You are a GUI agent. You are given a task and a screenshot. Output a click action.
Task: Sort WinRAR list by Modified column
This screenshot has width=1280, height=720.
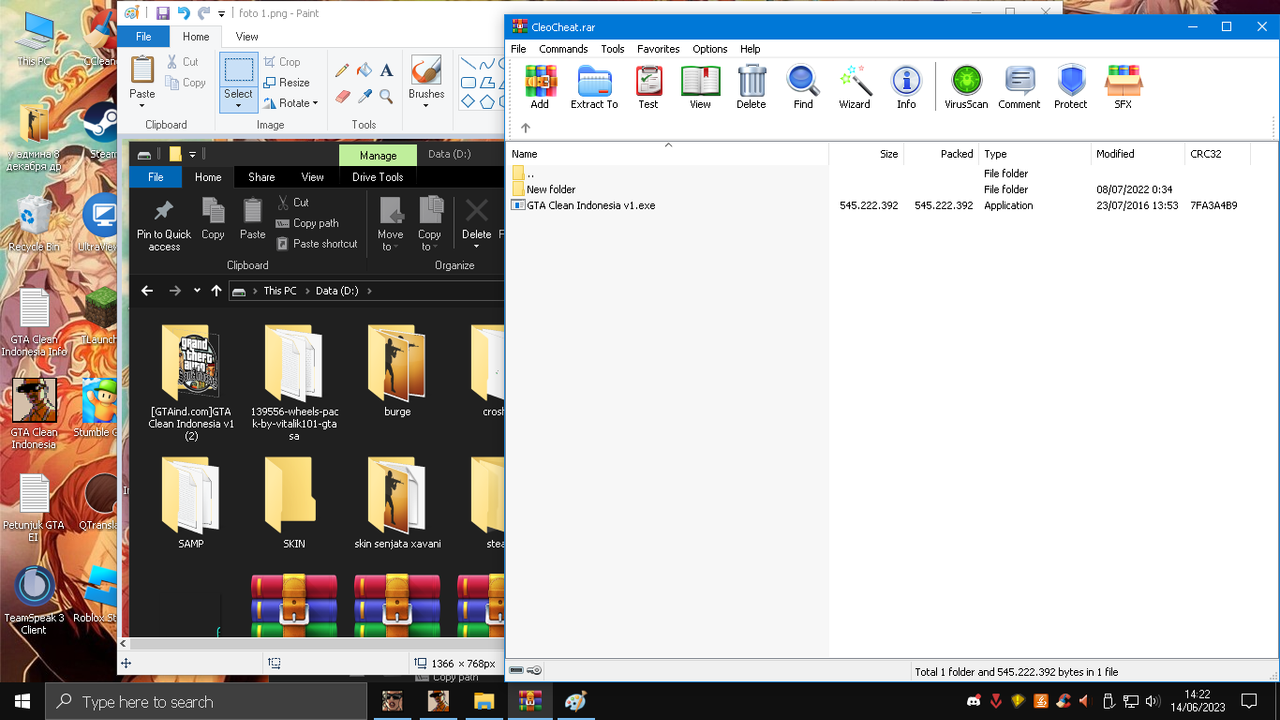pos(1138,154)
